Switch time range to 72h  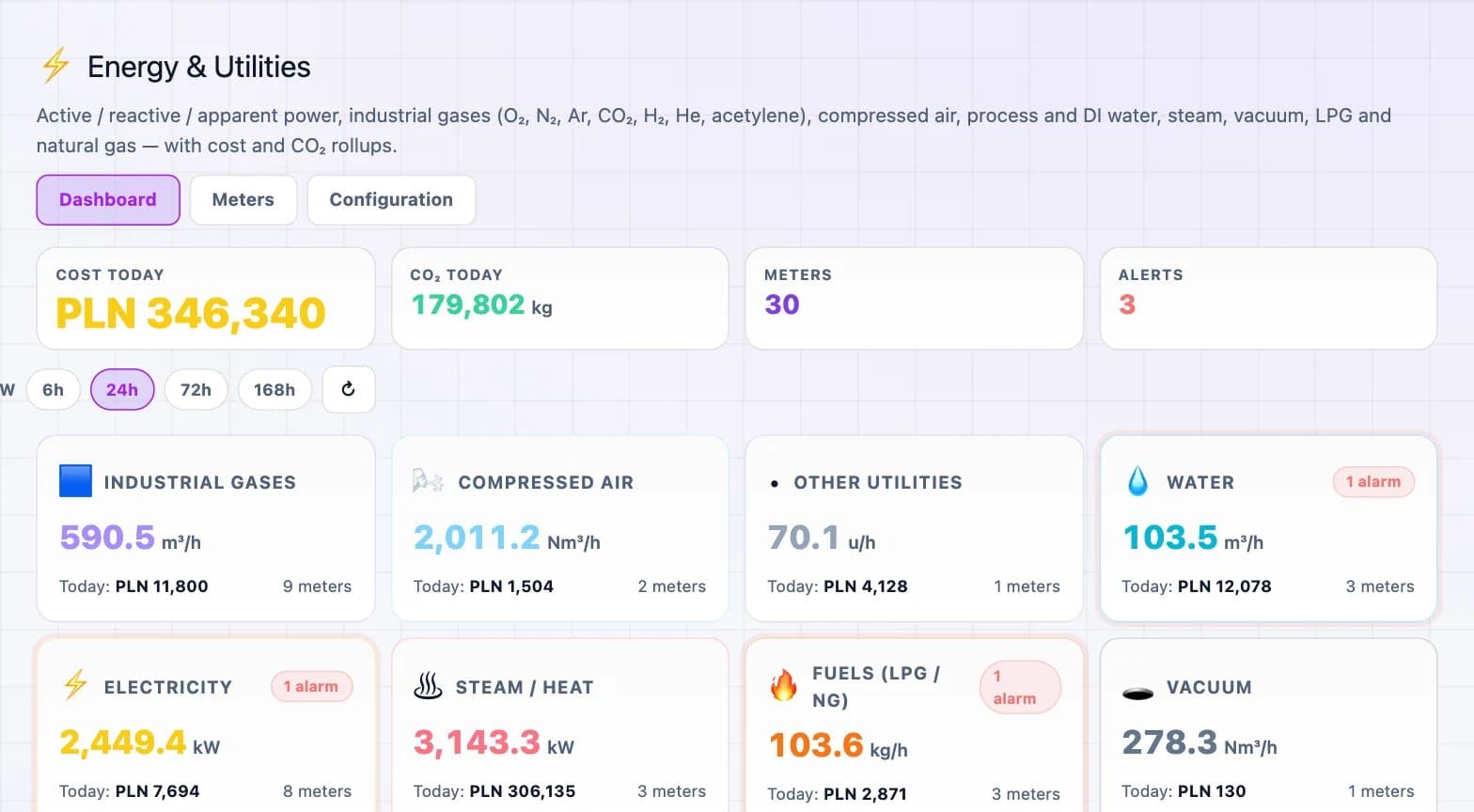coord(196,390)
